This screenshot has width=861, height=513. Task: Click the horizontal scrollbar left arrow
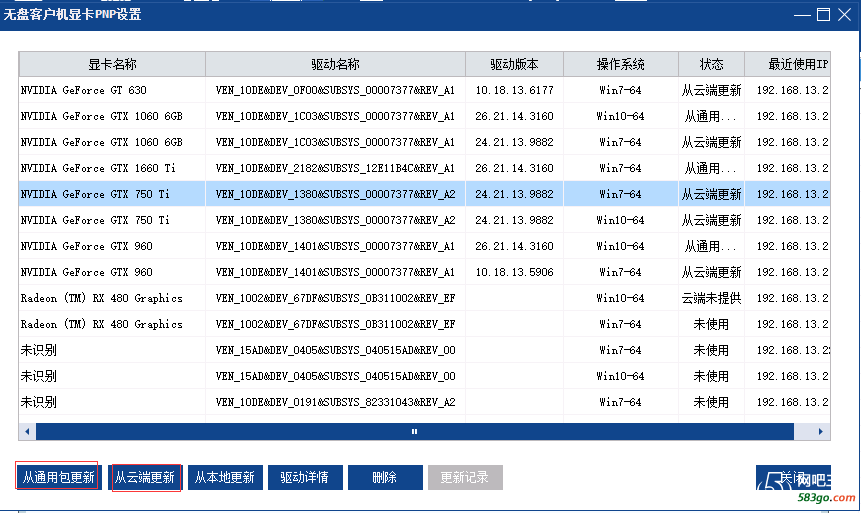[26, 432]
